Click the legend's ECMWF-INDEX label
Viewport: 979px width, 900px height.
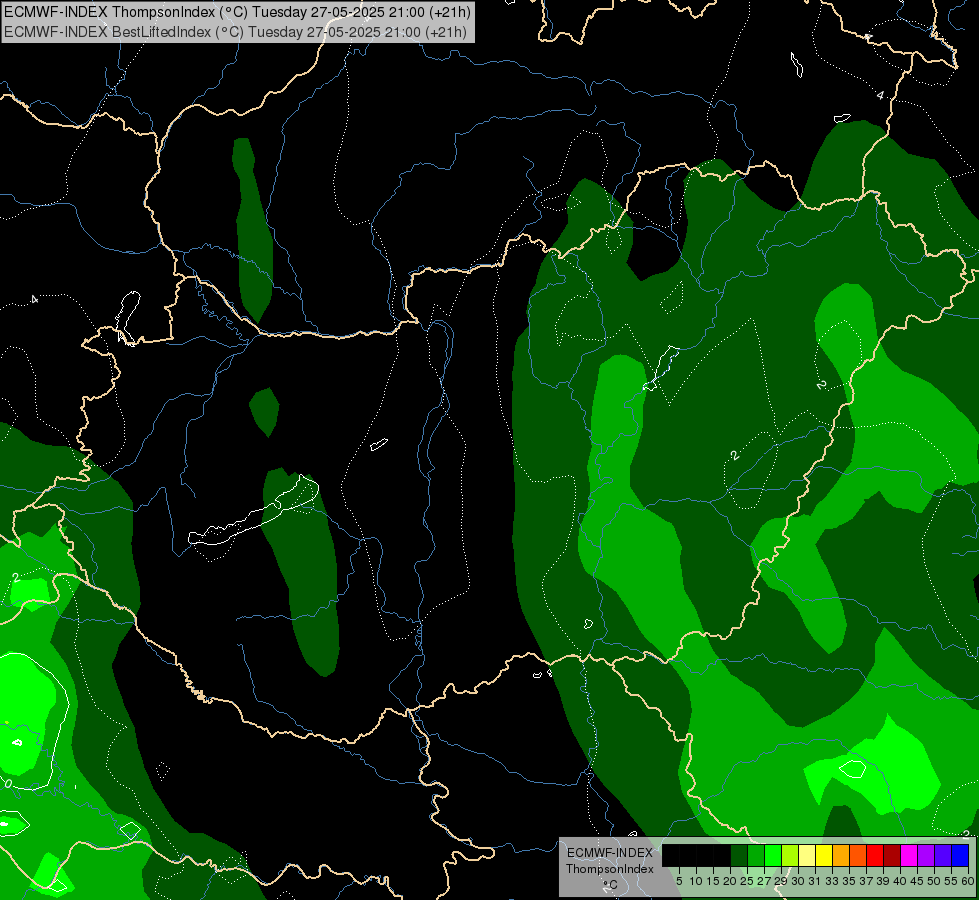pyautogui.click(x=610, y=853)
